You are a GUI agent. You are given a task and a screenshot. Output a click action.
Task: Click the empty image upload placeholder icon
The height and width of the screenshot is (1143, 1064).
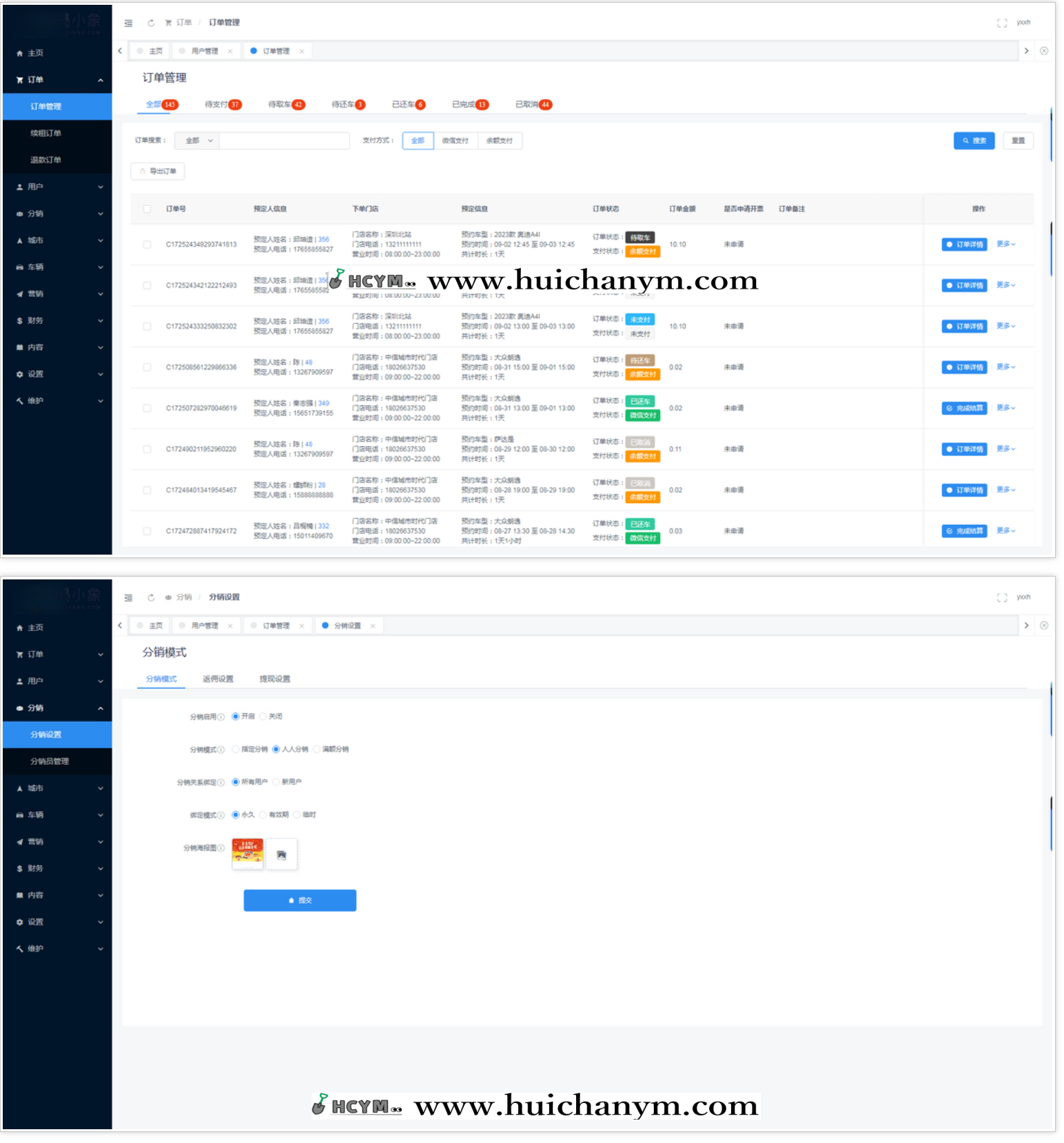point(281,854)
